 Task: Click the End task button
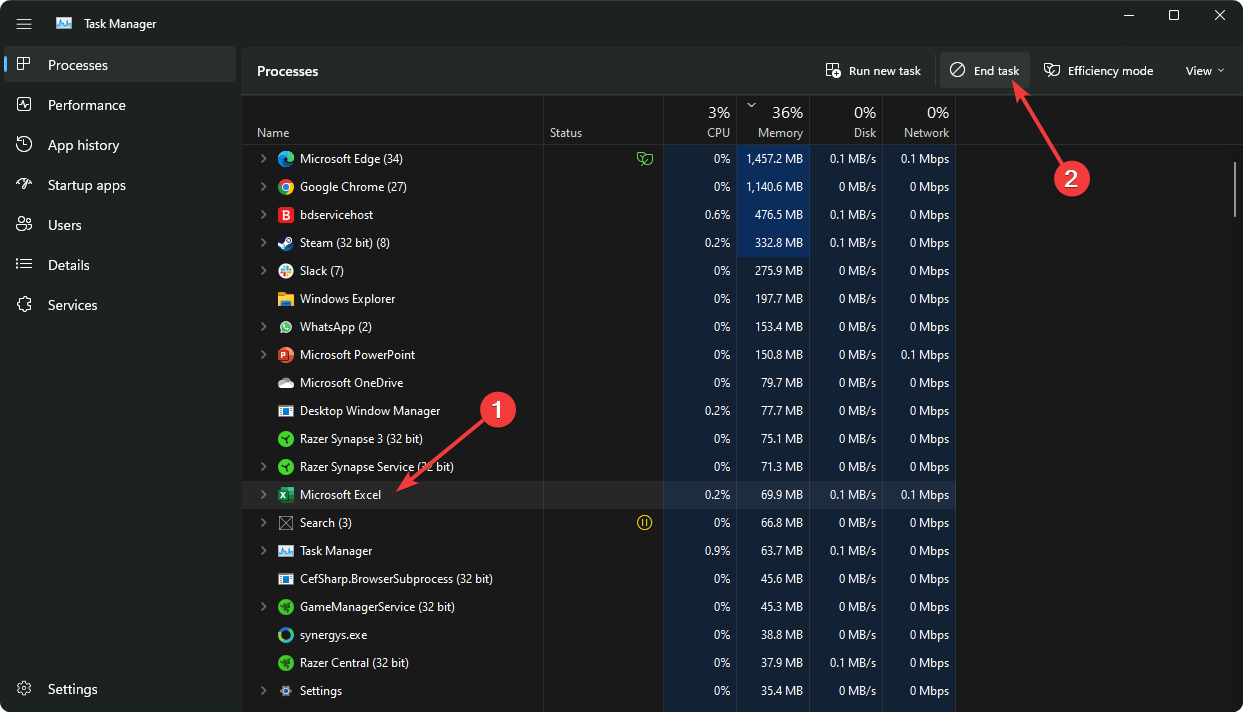(x=985, y=71)
